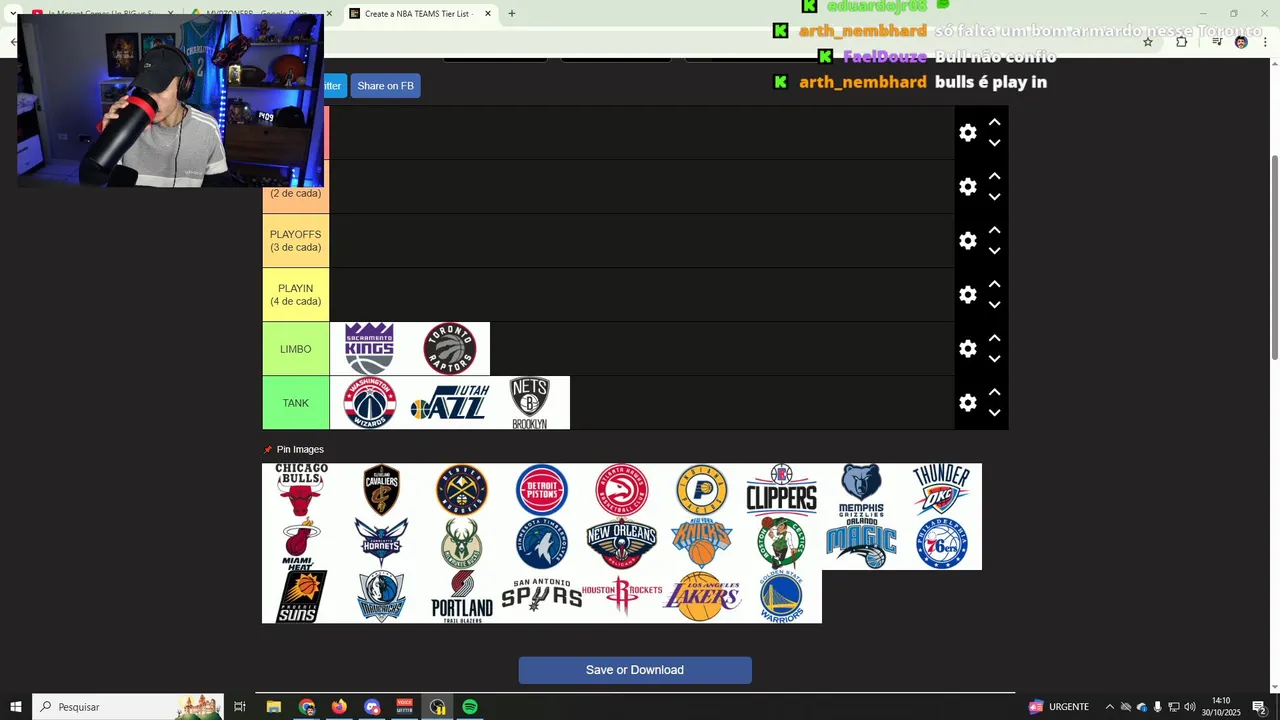Move PLAYOFFS row down with arrow
1280x720 pixels.
click(995, 251)
